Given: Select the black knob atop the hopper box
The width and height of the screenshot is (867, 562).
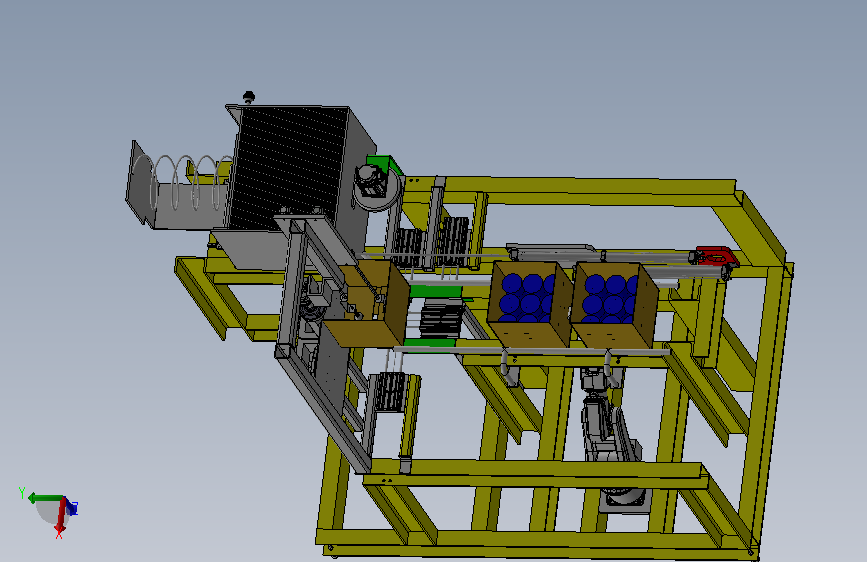Looking at the screenshot, I should pyautogui.click(x=249, y=97).
